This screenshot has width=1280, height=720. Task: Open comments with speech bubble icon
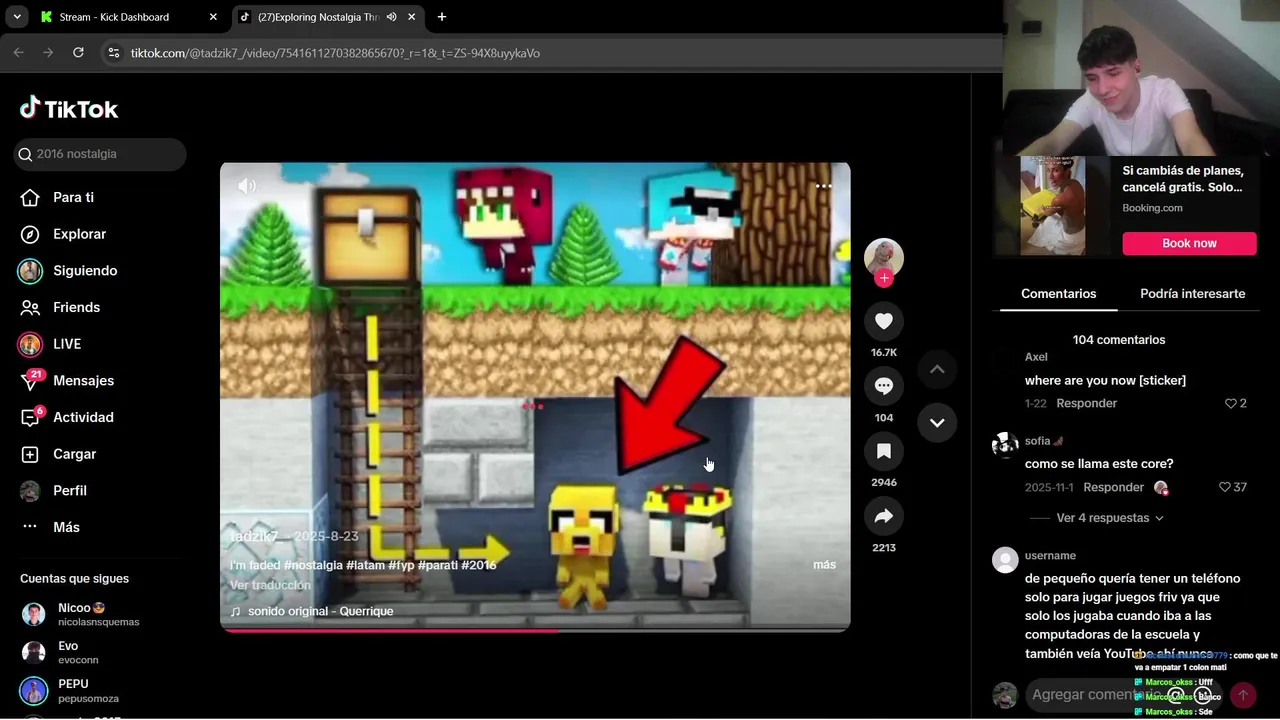point(884,386)
